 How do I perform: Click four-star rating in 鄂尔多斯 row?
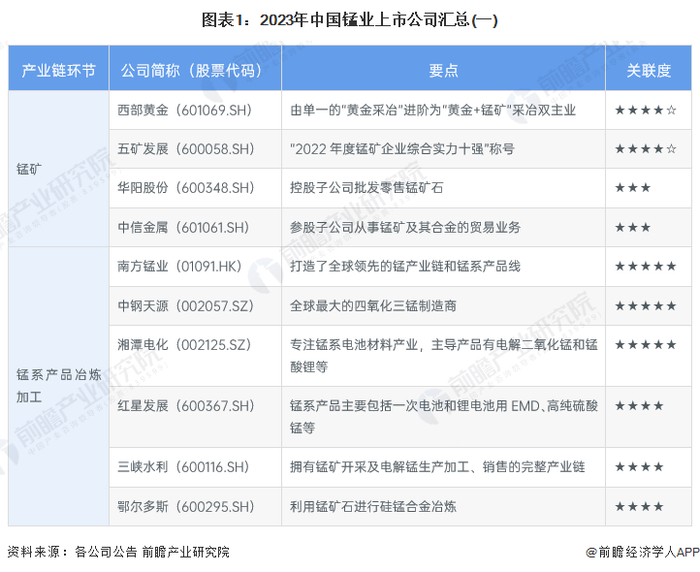(x=639, y=506)
